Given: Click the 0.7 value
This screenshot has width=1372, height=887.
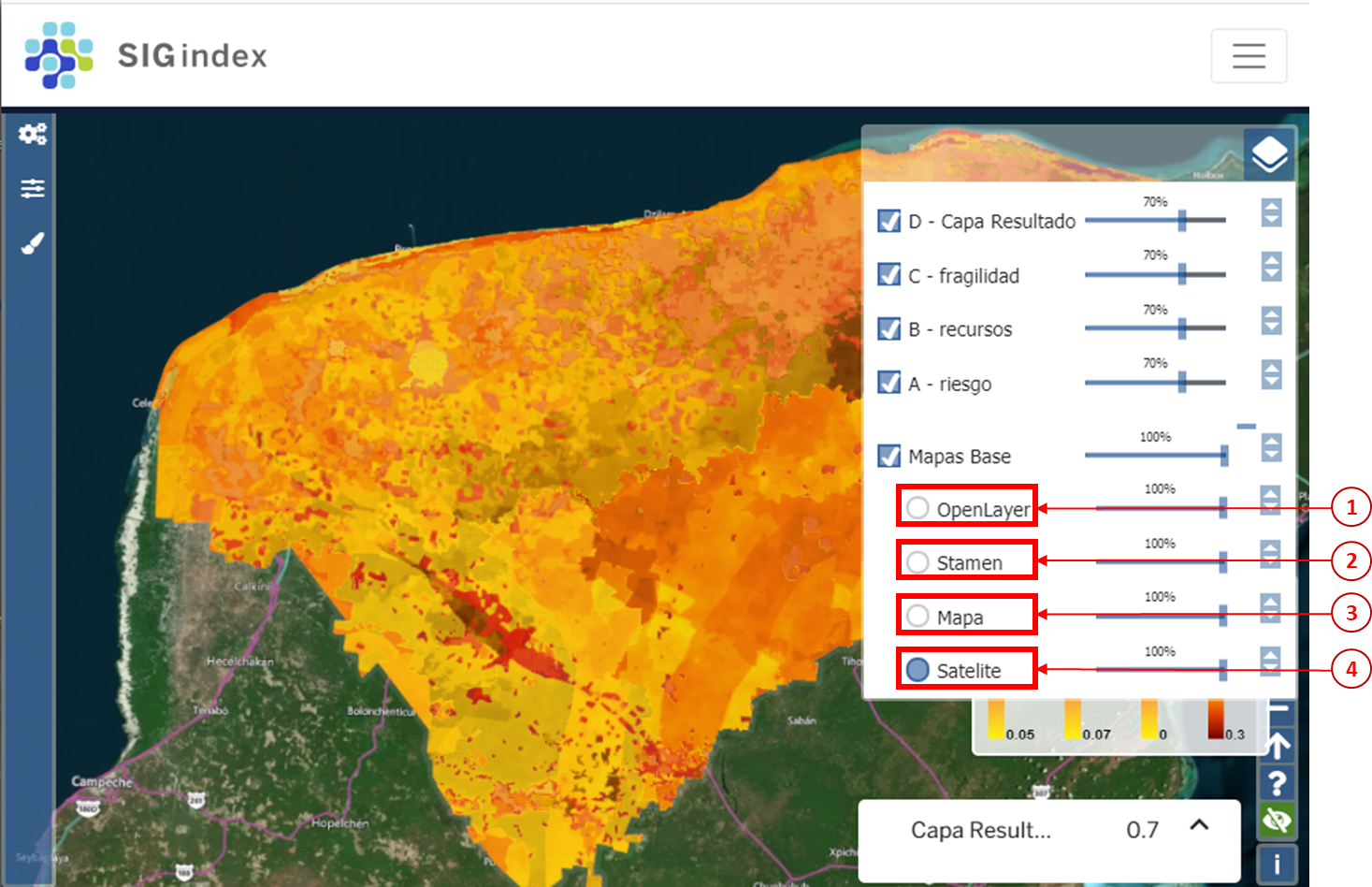Looking at the screenshot, I should pos(1142,830).
